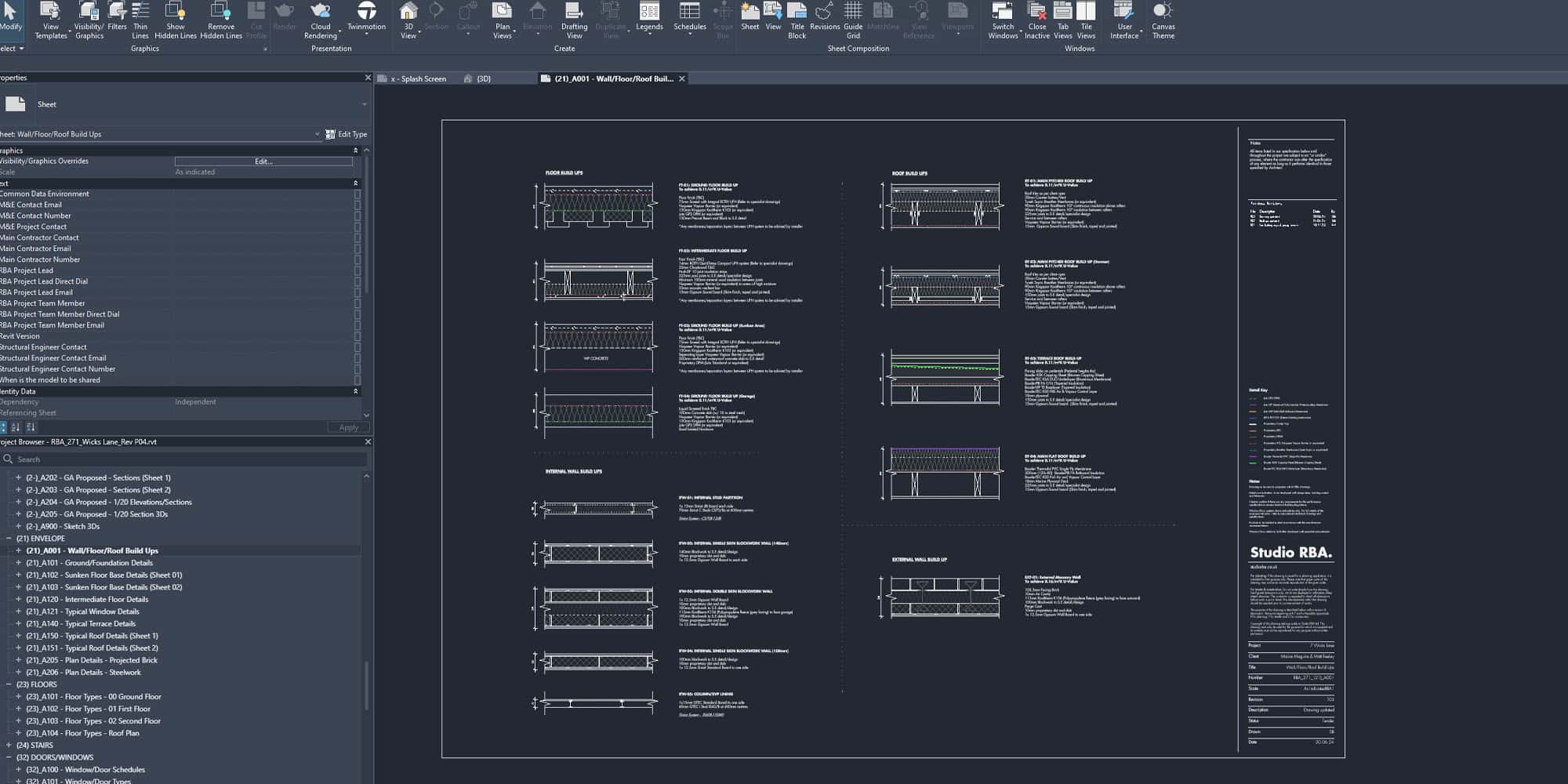This screenshot has width=1568, height=784.
Task: Click the square button beside Revit Version
Action: coord(358,336)
